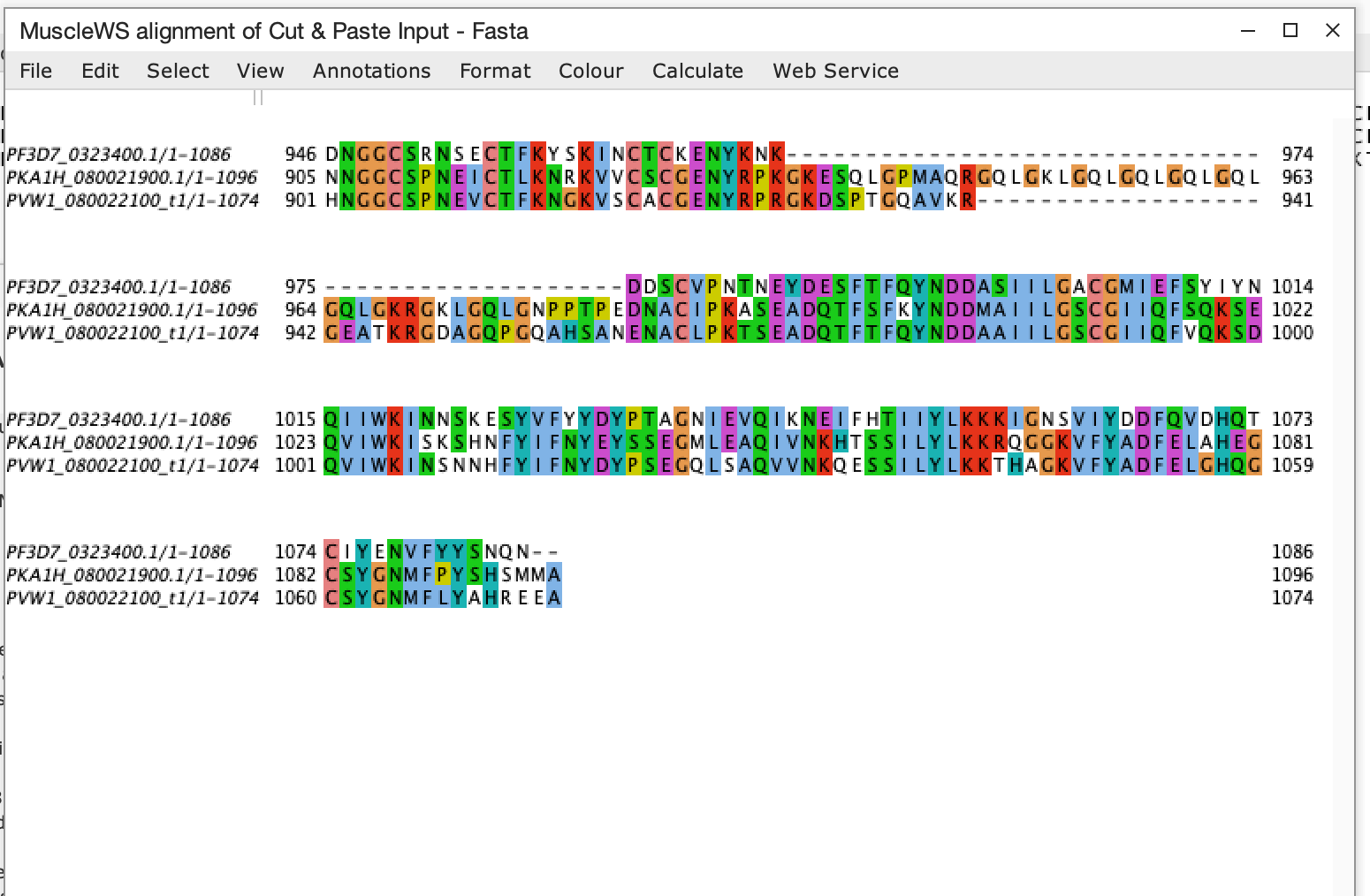Open the Select menu
This screenshot has width=1370, height=896.
tap(178, 71)
